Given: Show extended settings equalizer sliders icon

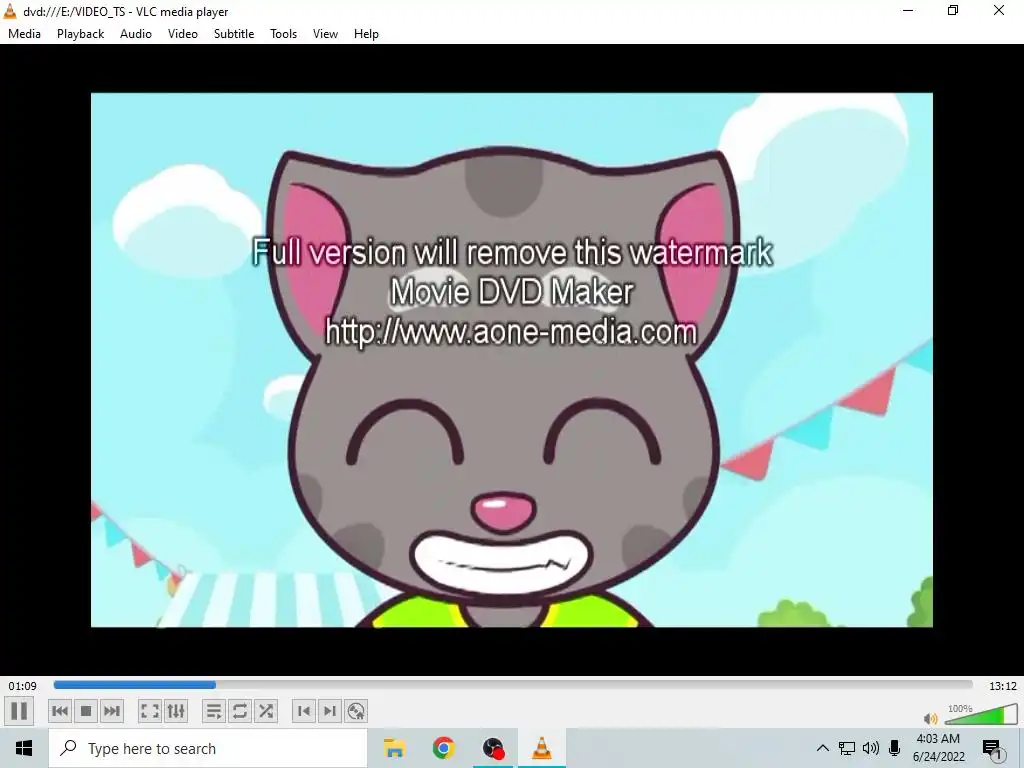Looking at the screenshot, I should click(x=176, y=711).
